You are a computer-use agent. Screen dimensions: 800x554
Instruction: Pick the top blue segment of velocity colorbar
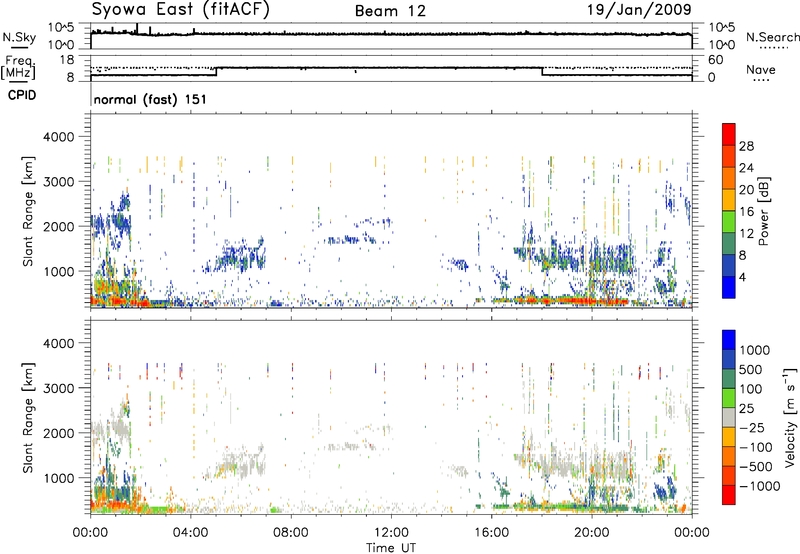click(729, 340)
